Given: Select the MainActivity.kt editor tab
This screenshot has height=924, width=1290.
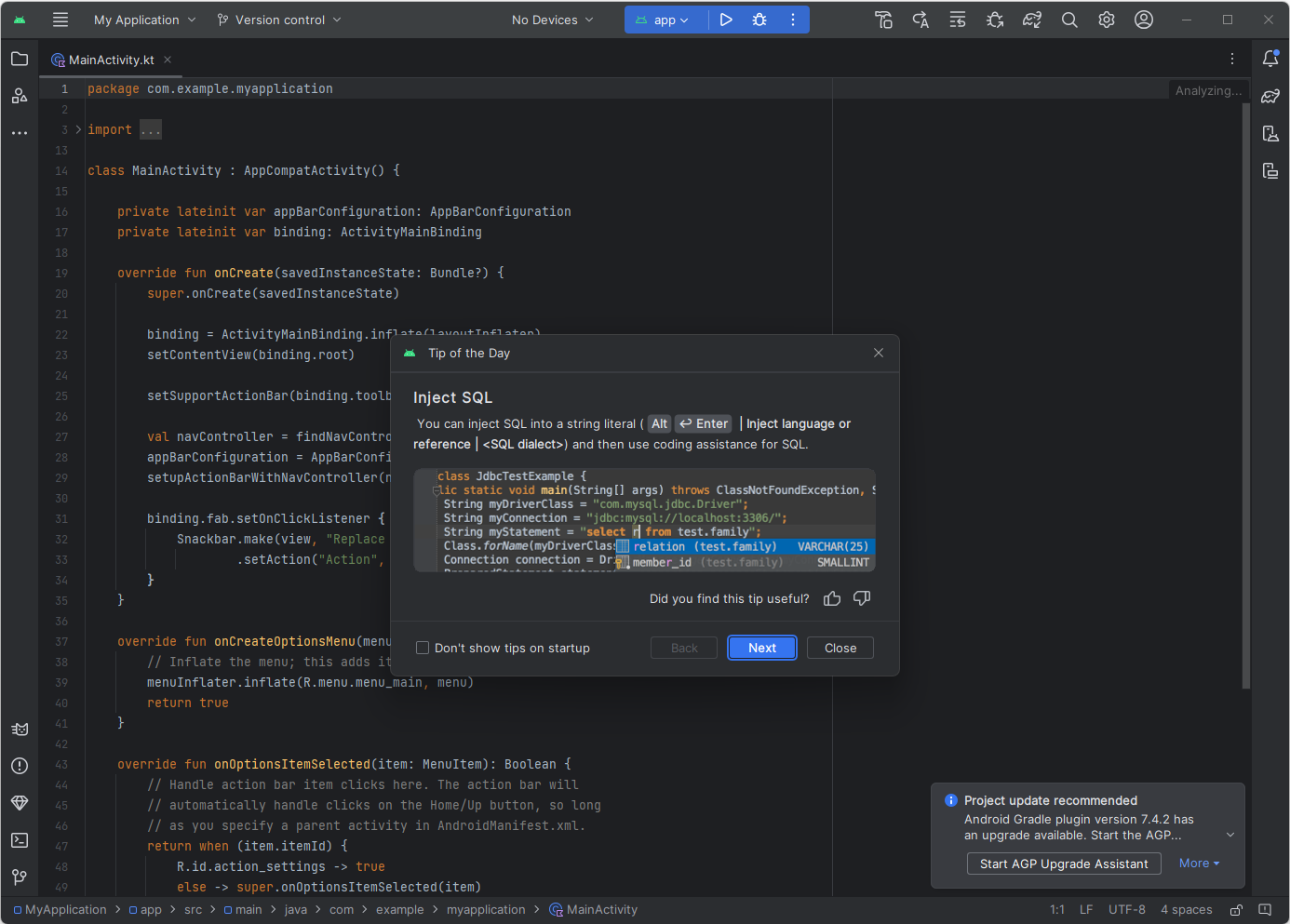Looking at the screenshot, I should [x=110, y=60].
